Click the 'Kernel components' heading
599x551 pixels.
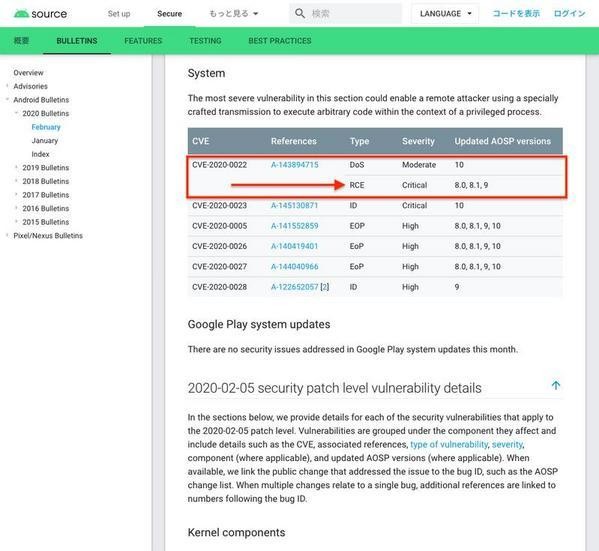(x=236, y=532)
